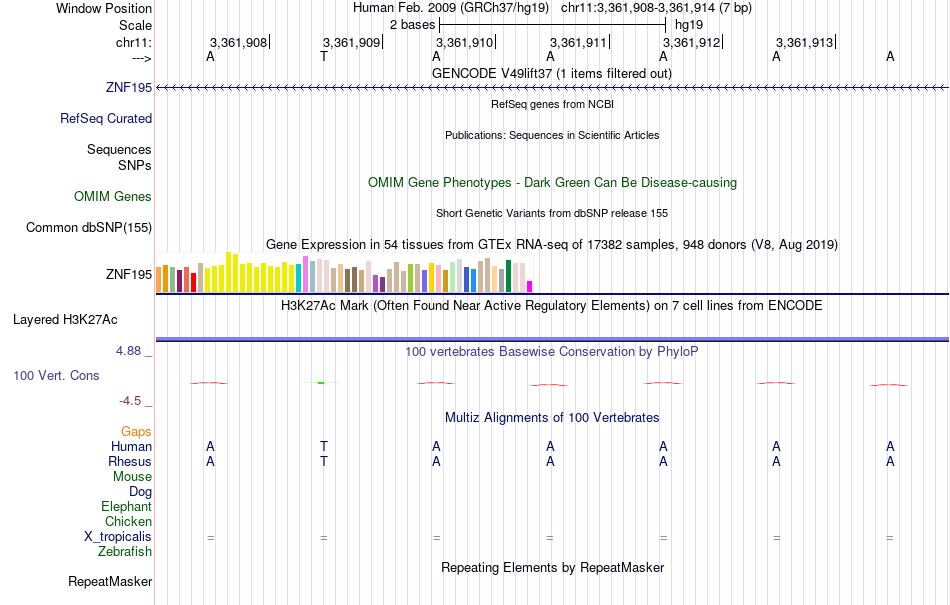The height and width of the screenshot is (605, 950).
Task: Click the 100 Vert. Cons track label
Action: (x=56, y=375)
